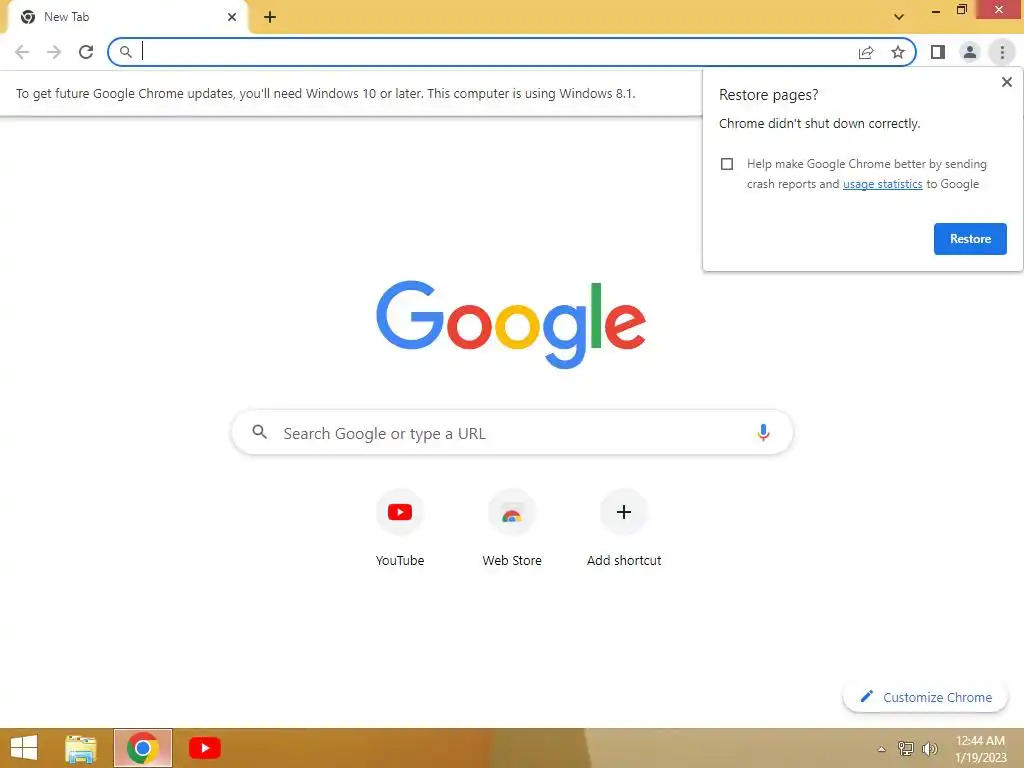Click the magnifier icon in Google search box
This screenshot has height=768, width=1024.
click(259, 432)
